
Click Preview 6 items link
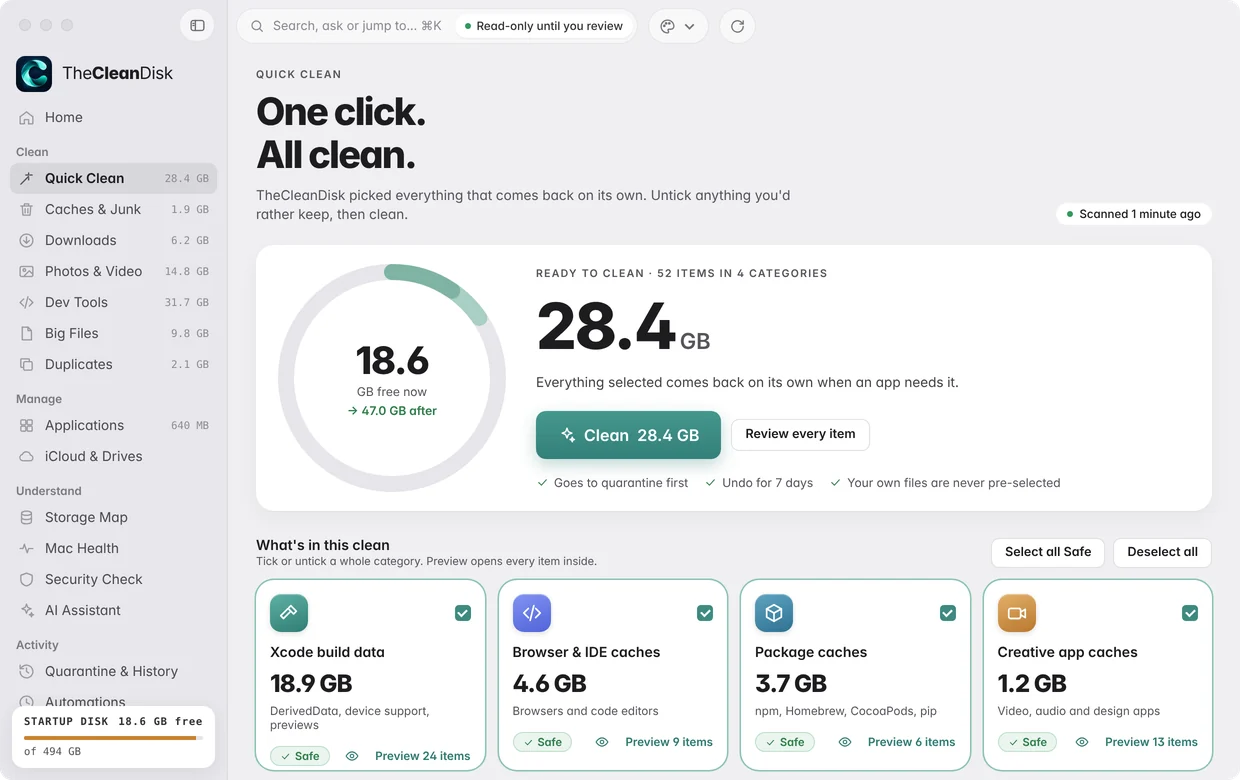(911, 742)
